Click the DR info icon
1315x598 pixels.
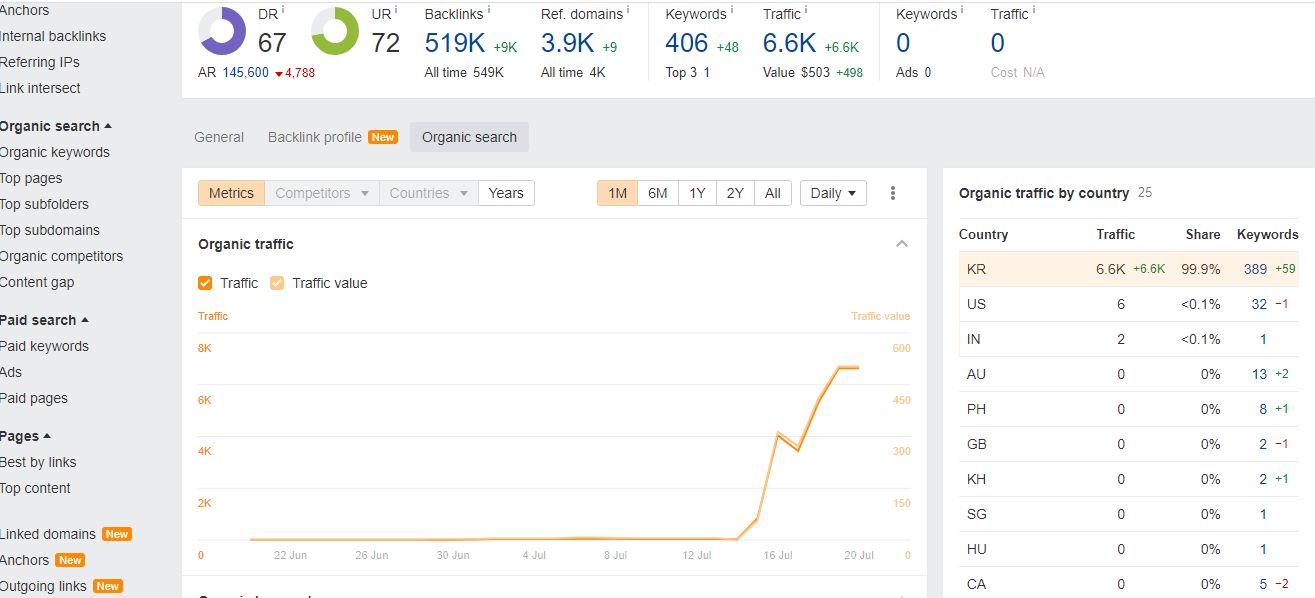[283, 10]
